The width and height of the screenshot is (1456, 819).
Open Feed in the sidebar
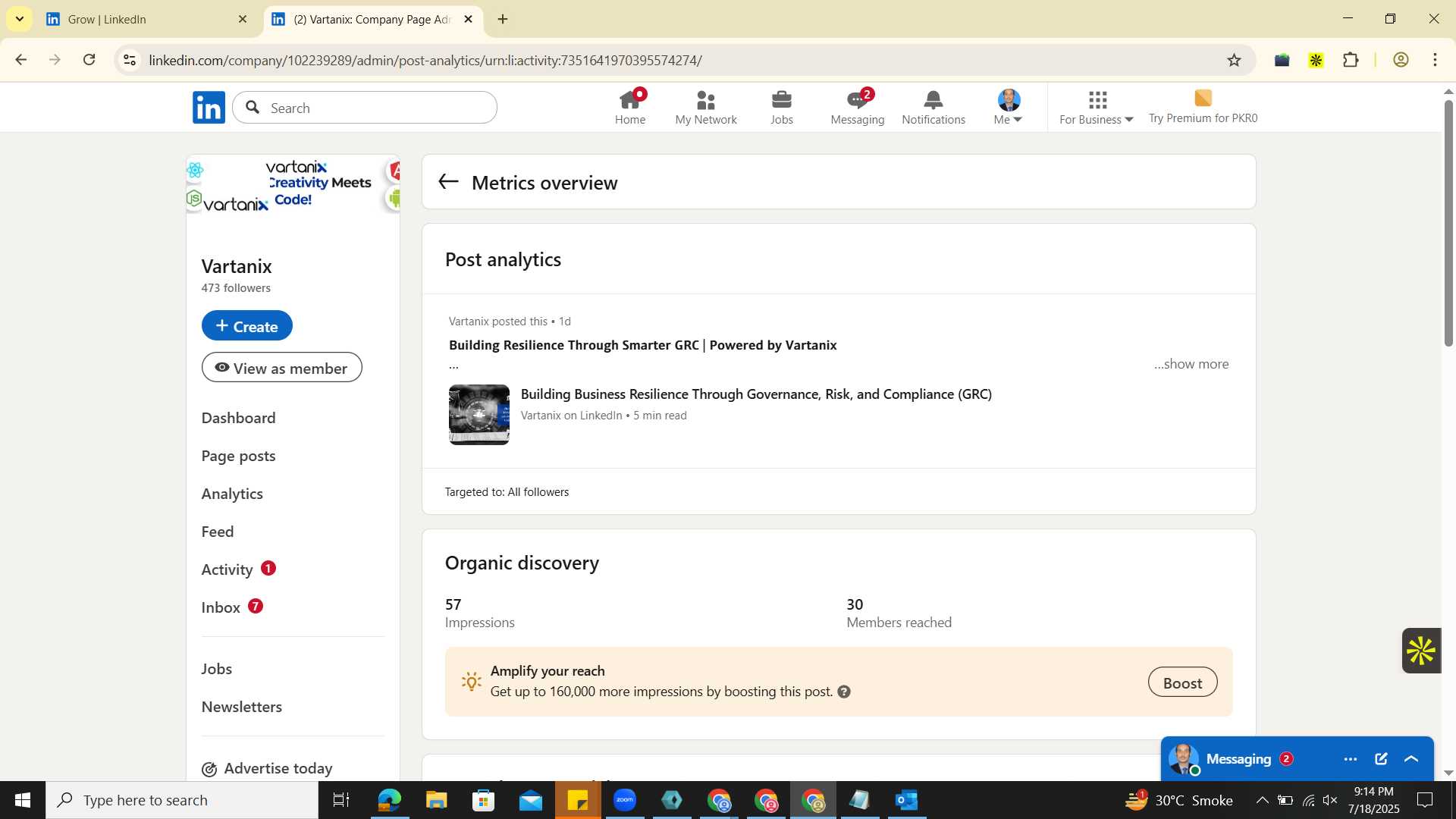click(x=218, y=532)
